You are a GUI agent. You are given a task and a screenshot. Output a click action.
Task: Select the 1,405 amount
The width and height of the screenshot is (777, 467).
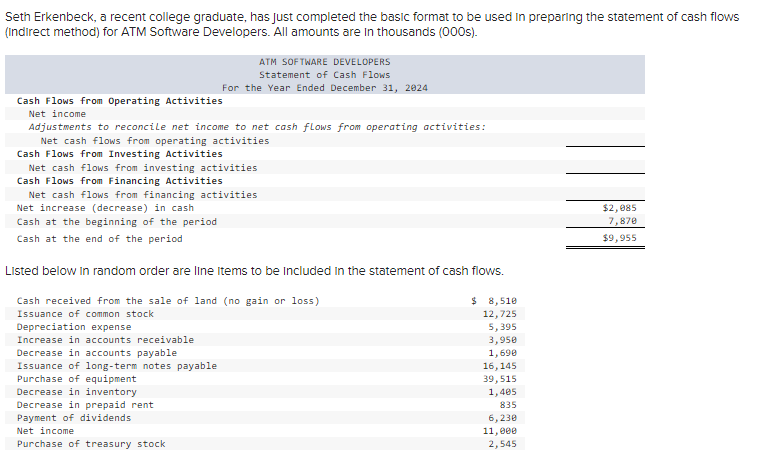click(x=502, y=392)
